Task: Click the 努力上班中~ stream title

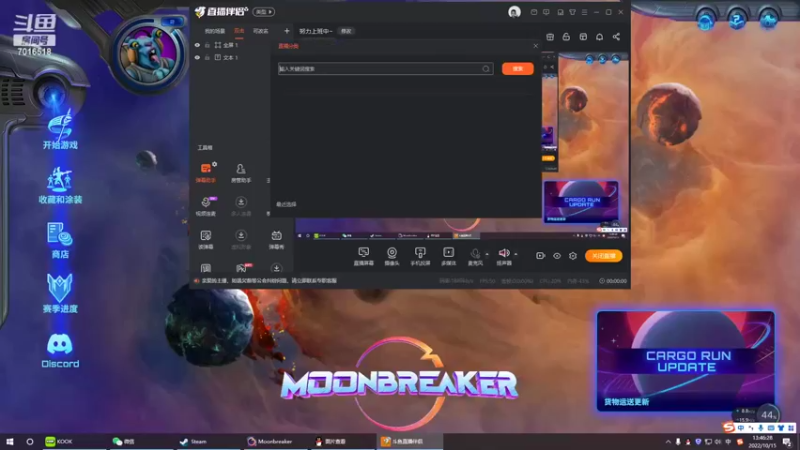Action: click(315, 31)
